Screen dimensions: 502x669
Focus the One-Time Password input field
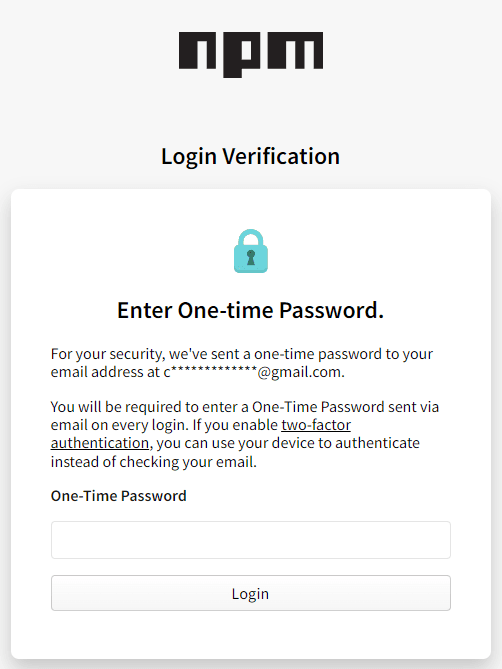pos(251,540)
